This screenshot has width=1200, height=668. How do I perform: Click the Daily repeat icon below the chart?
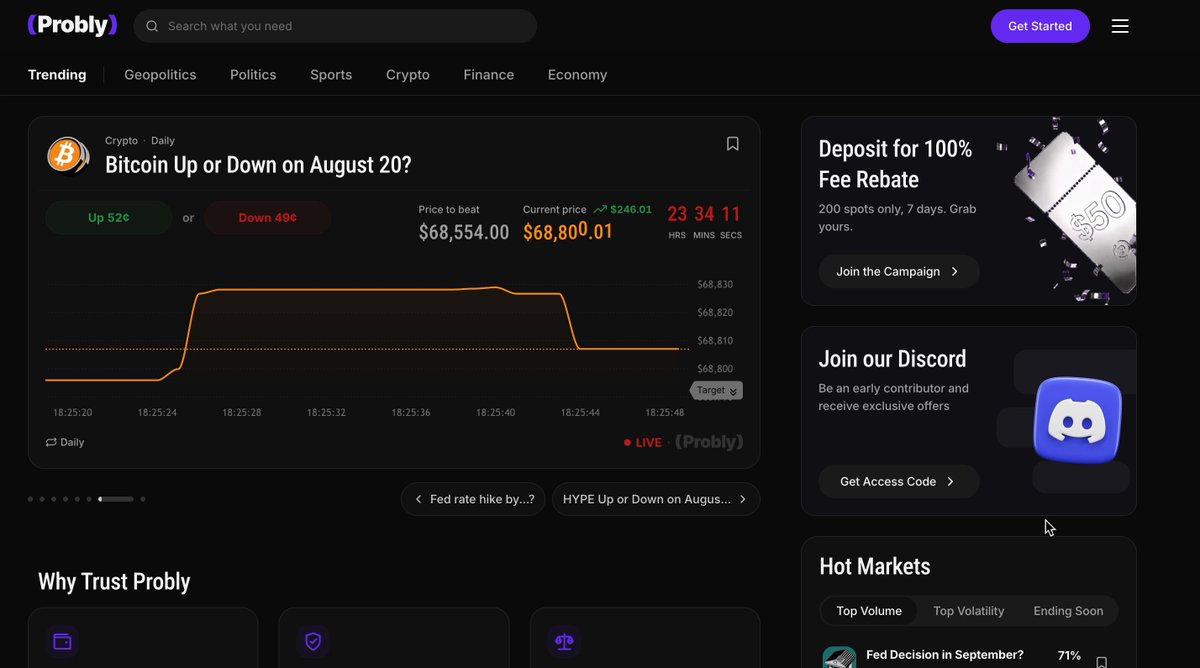coord(51,442)
